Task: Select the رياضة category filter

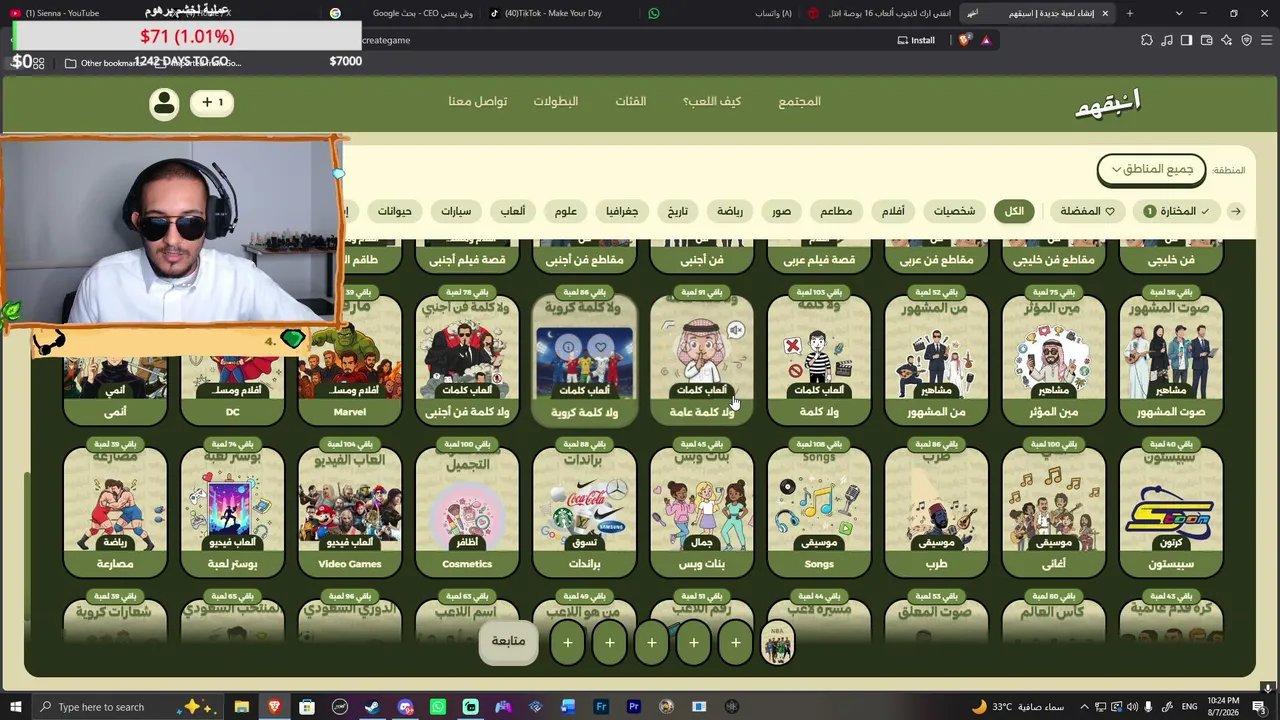Action: (x=730, y=211)
